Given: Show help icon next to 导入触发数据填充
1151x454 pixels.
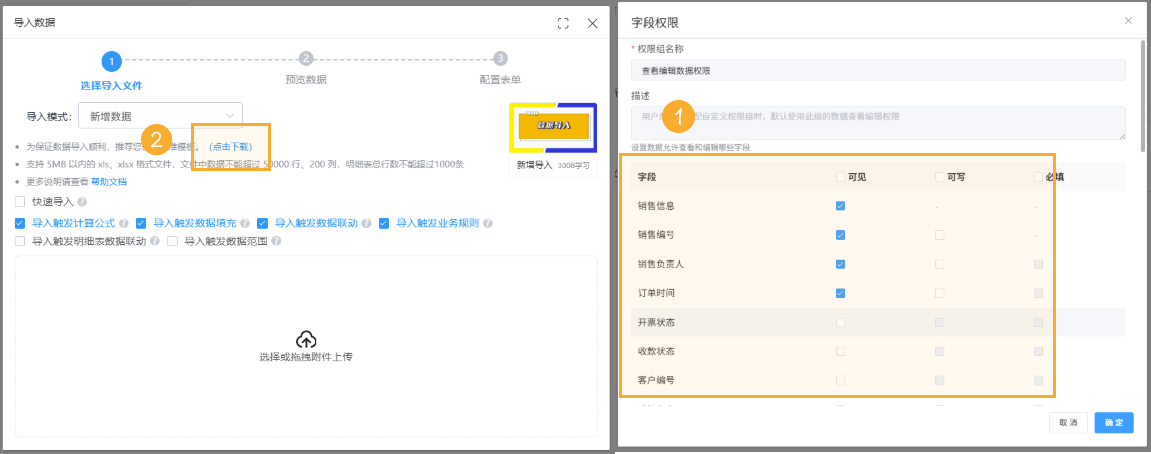Looking at the screenshot, I should (245, 223).
